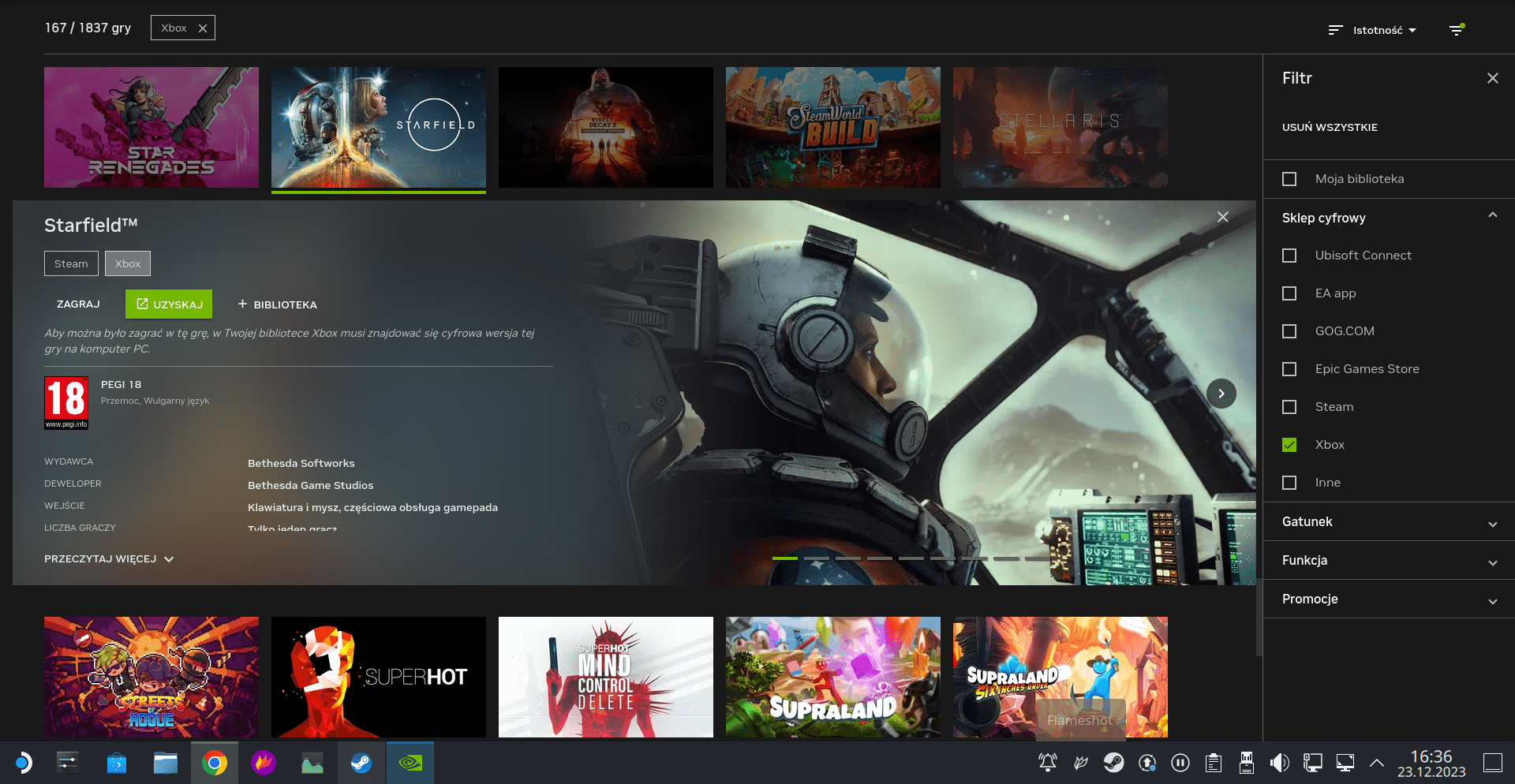Open the volume control tray icon
This screenshot has width=1515, height=784.
1279,763
